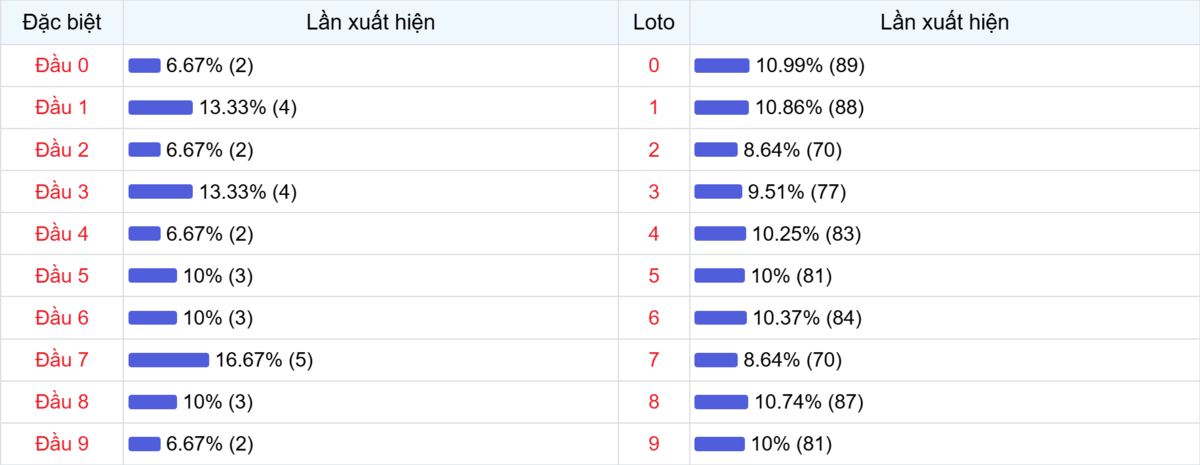1200x465 pixels.
Task: Select 'Đầu 7' in the Đặc biệt column
Action: pyautogui.click(x=62, y=360)
